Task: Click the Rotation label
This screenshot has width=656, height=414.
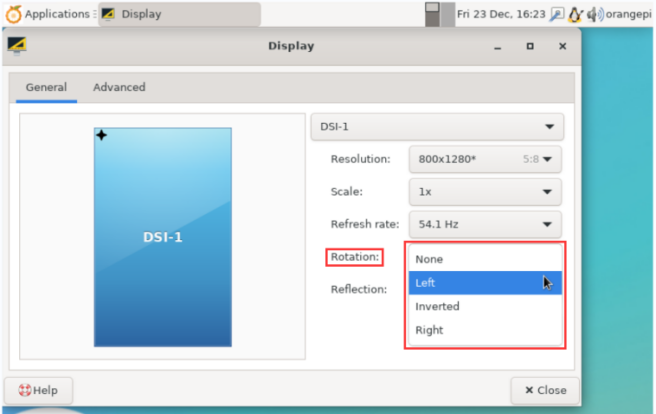Action: 355,257
